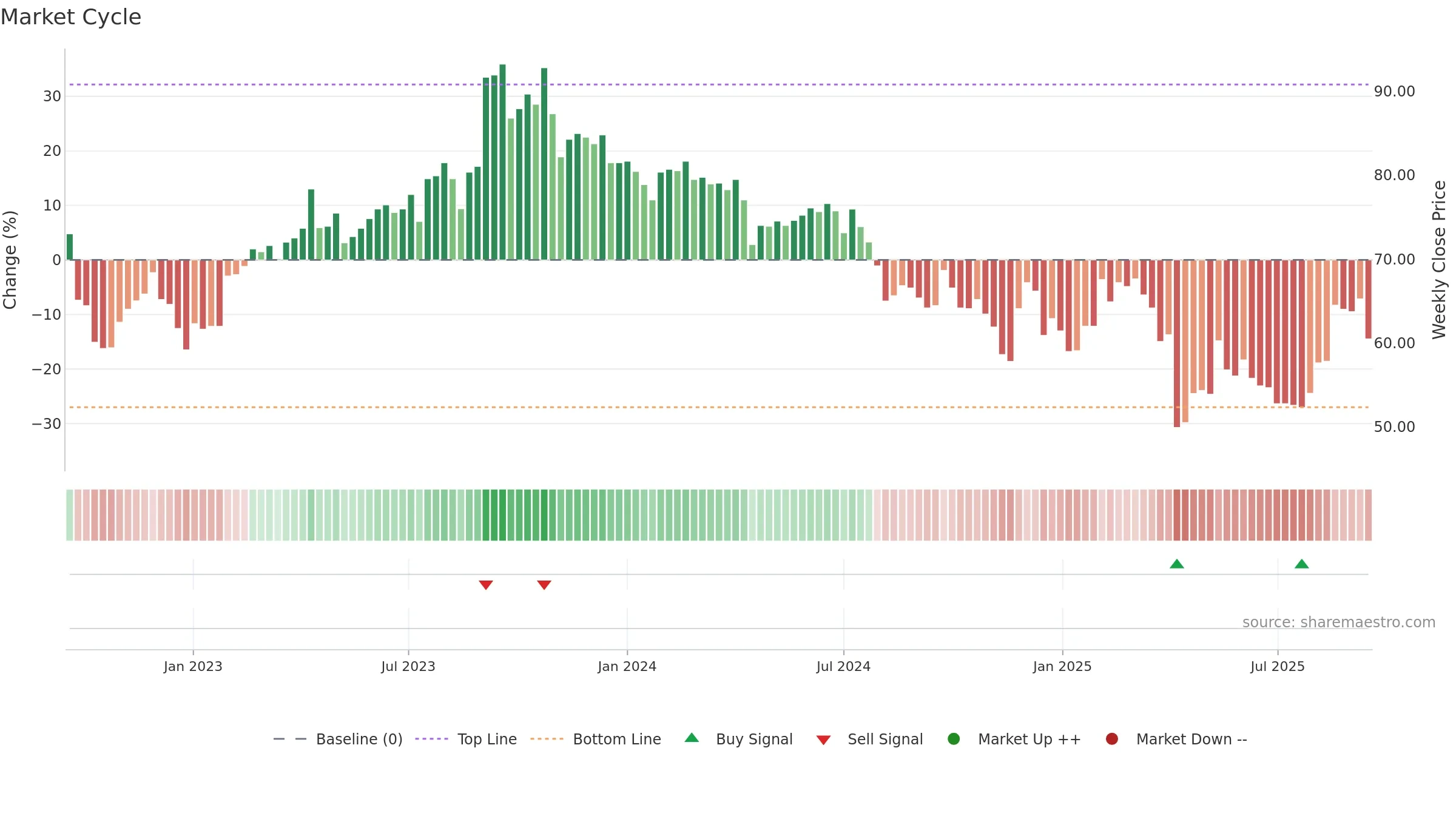
Task: Click the tallest green bar near 36%
Action: click(502, 162)
